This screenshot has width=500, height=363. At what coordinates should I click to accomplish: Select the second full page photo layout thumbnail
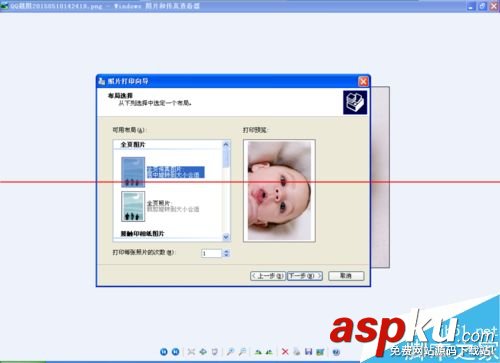[133, 206]
